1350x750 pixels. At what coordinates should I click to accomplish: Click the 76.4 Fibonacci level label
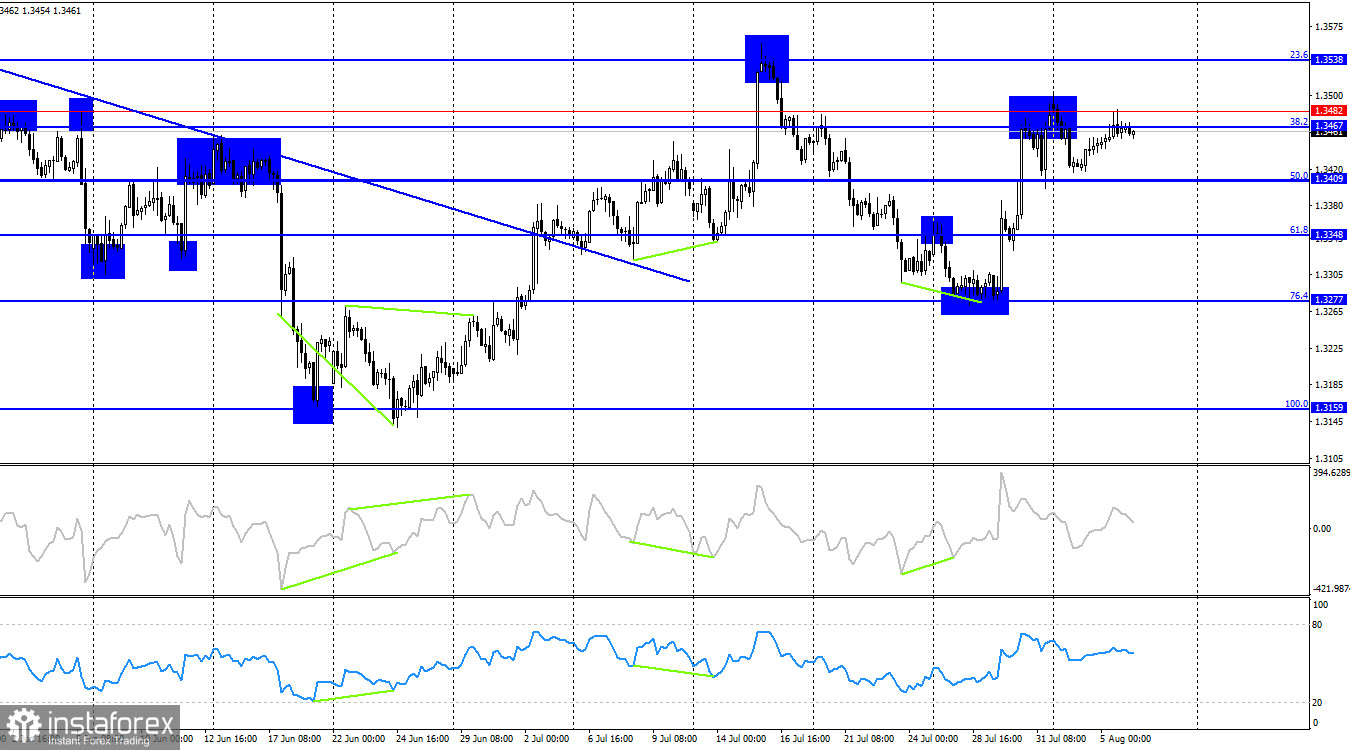(1299, 295)
